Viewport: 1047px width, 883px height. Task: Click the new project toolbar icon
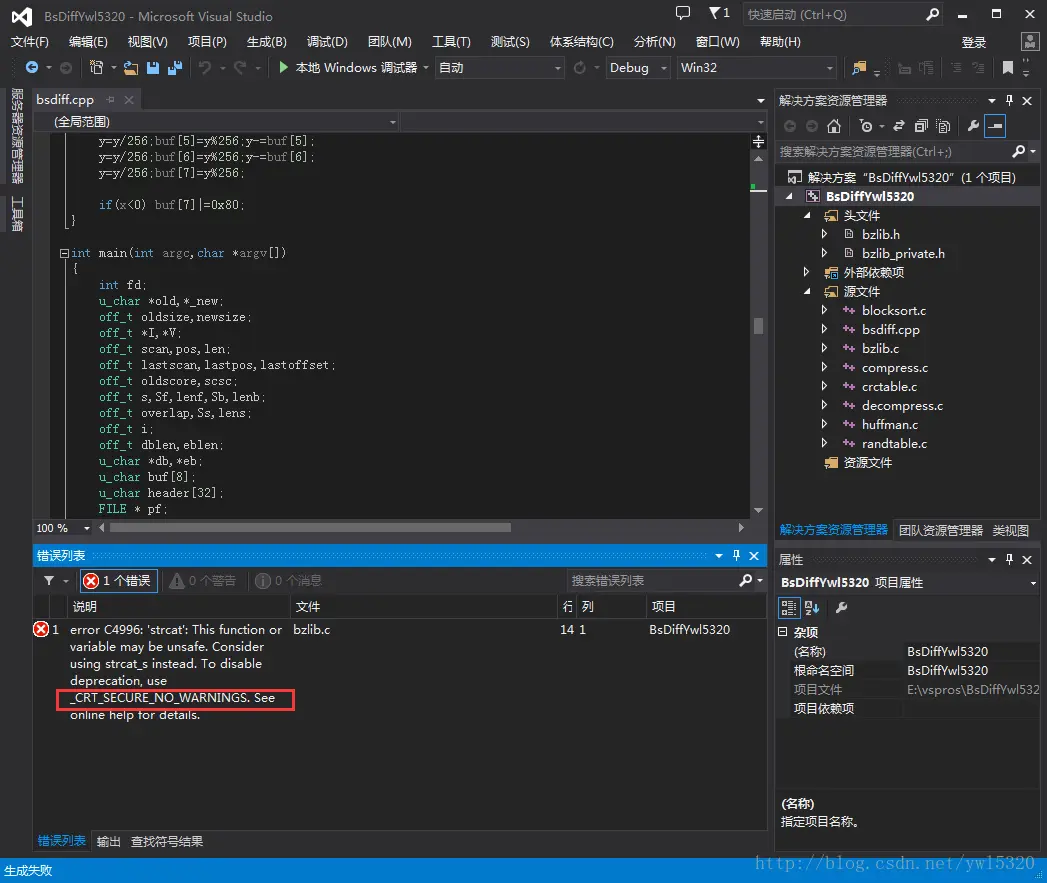pos(97,67)
